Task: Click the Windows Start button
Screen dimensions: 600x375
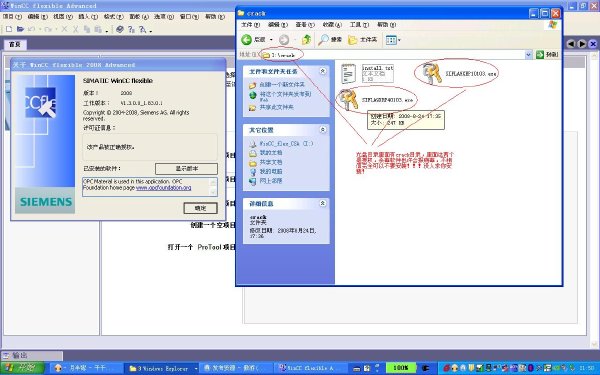Action: click(22, 368)
